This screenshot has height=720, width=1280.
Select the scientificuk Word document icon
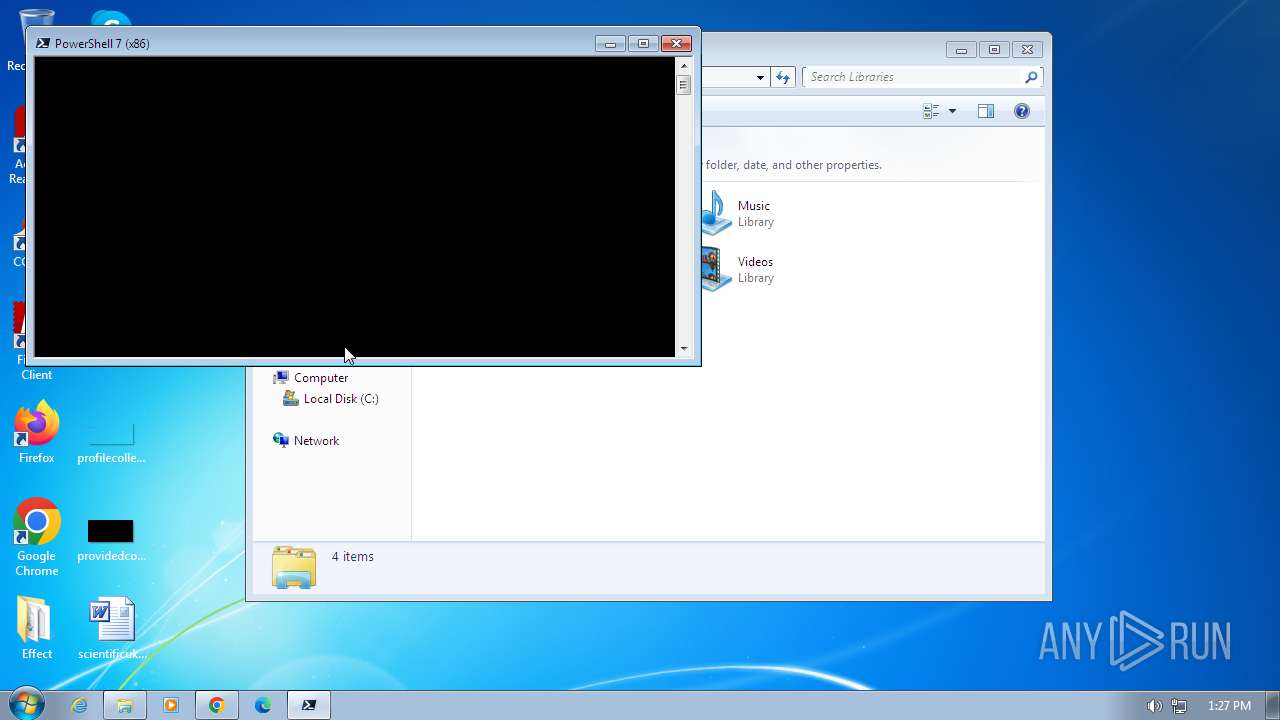pyautogui.click(x=111, y=629)
